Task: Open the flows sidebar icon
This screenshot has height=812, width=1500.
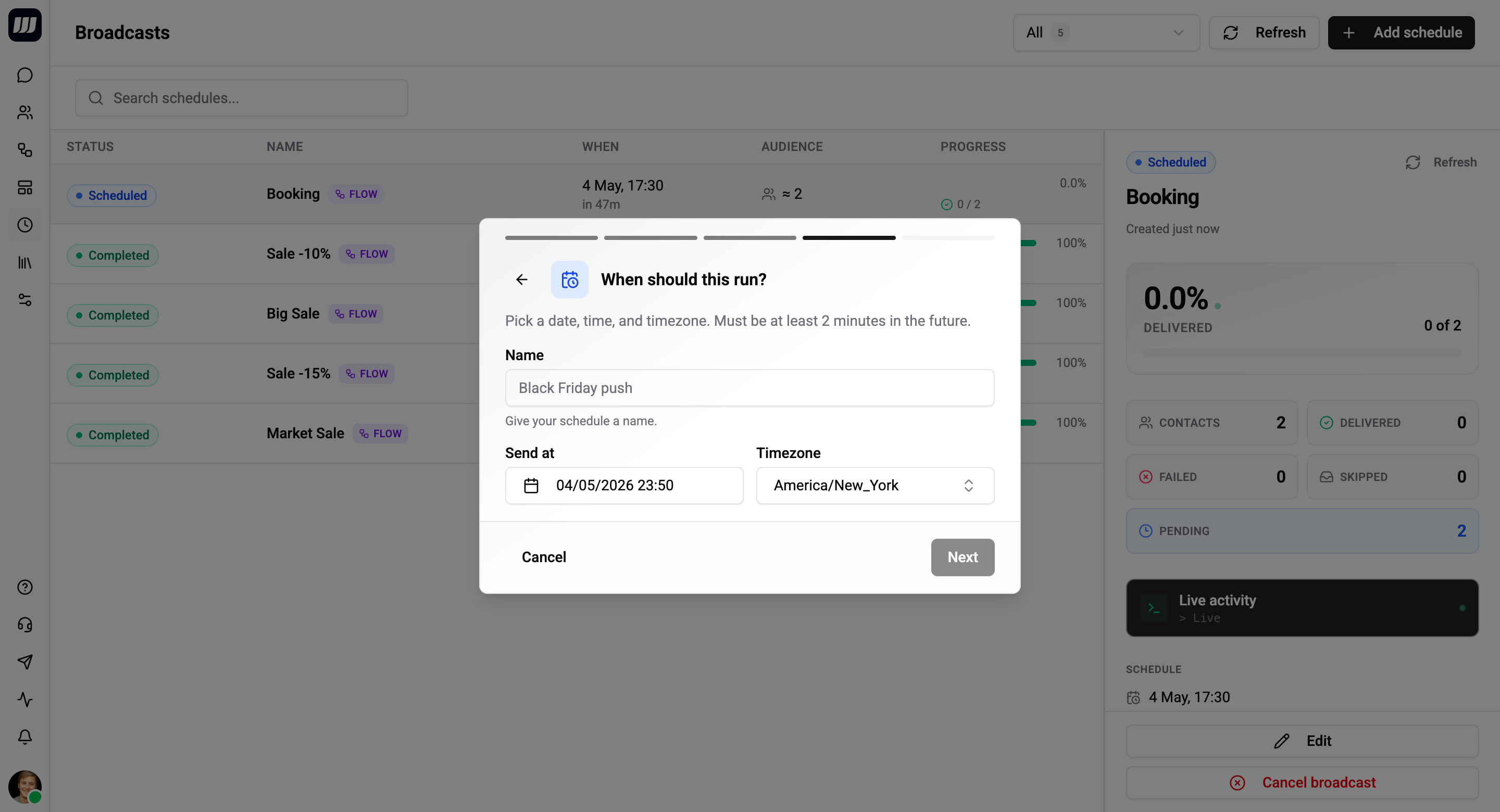Action: coord(24,149)
